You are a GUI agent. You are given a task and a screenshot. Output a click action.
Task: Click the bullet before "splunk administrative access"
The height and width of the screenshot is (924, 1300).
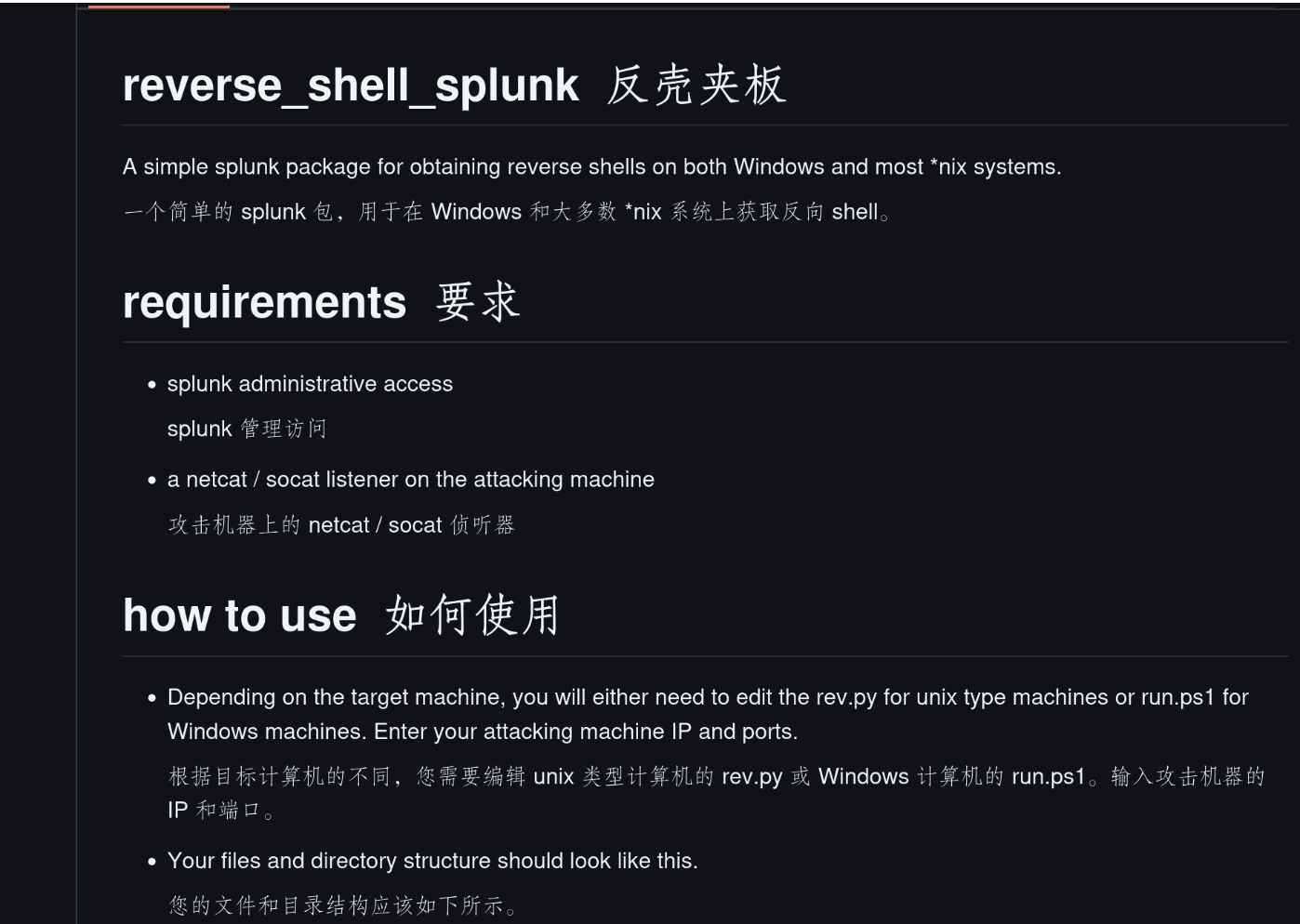coord(152,385)
